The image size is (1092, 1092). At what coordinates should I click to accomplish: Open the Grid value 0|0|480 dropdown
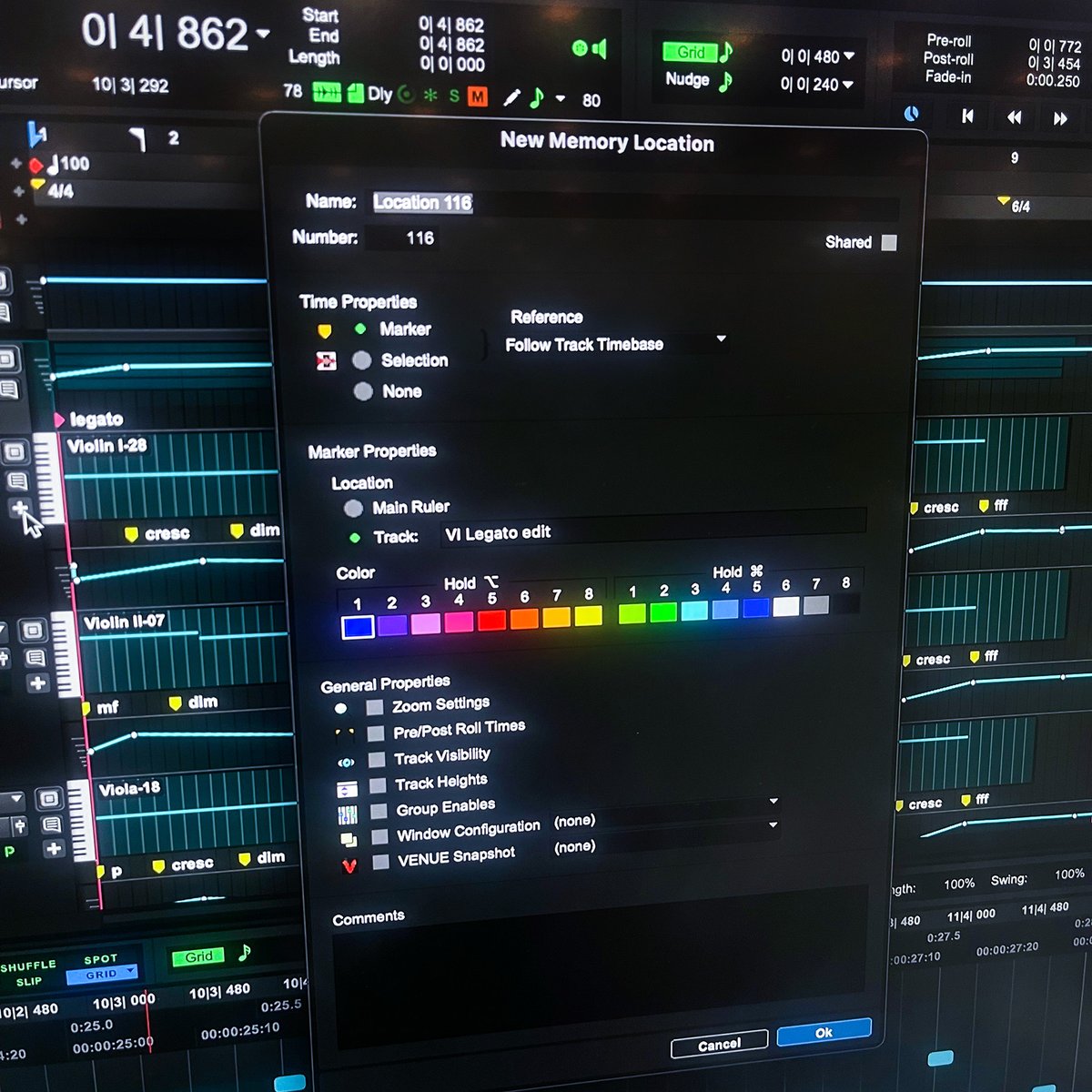[849, 56]
